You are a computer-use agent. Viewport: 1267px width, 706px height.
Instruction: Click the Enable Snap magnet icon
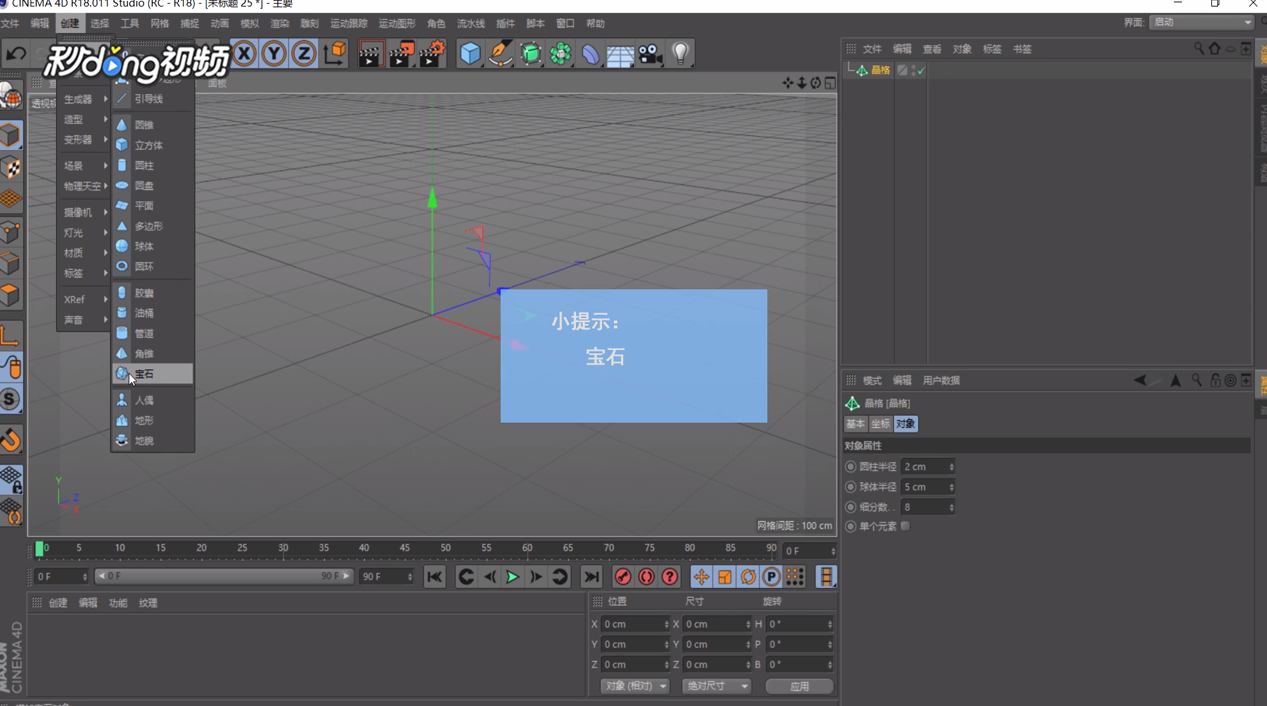[11, 440]
